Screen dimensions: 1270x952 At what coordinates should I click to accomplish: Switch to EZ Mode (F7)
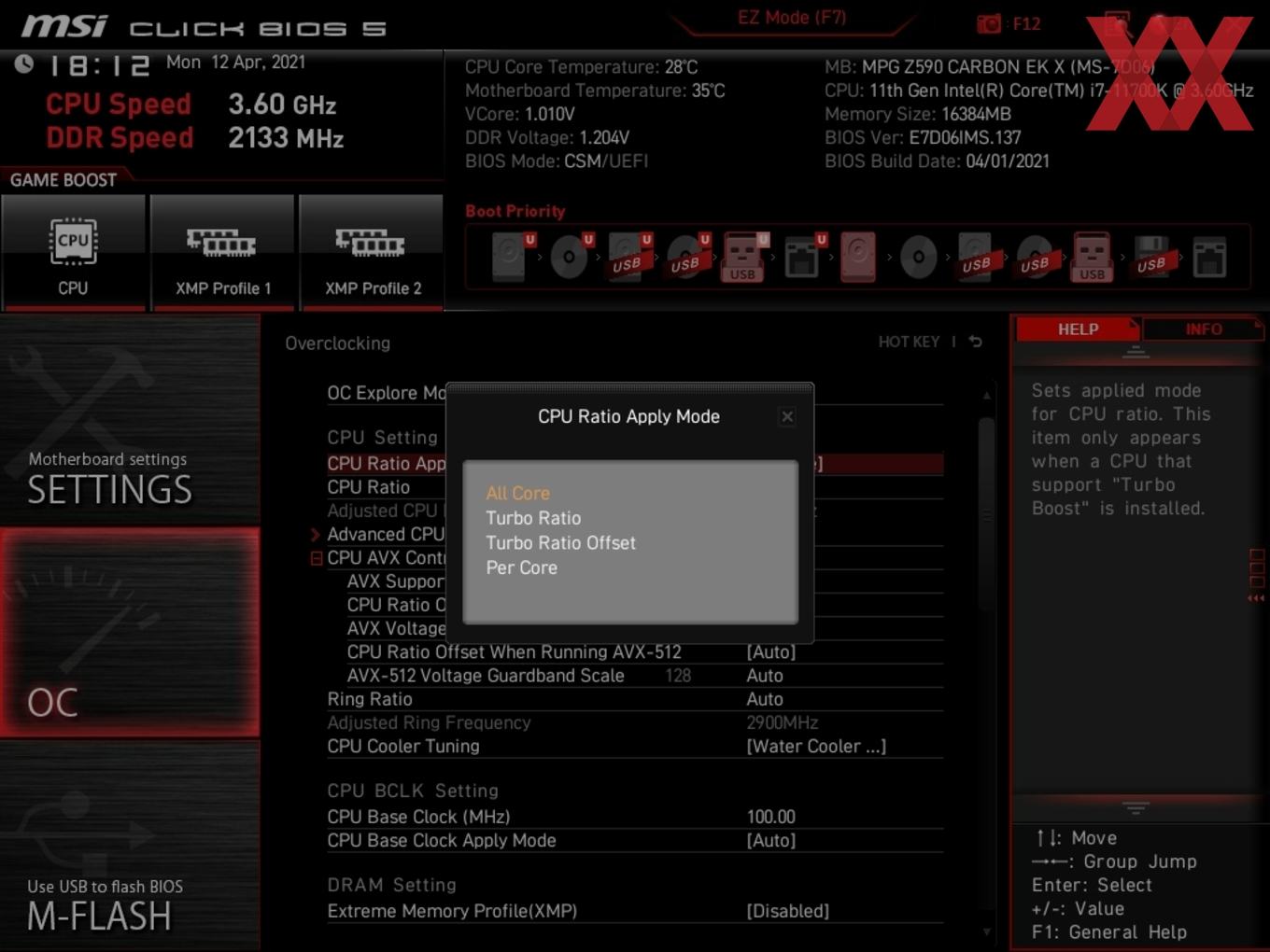792,18
